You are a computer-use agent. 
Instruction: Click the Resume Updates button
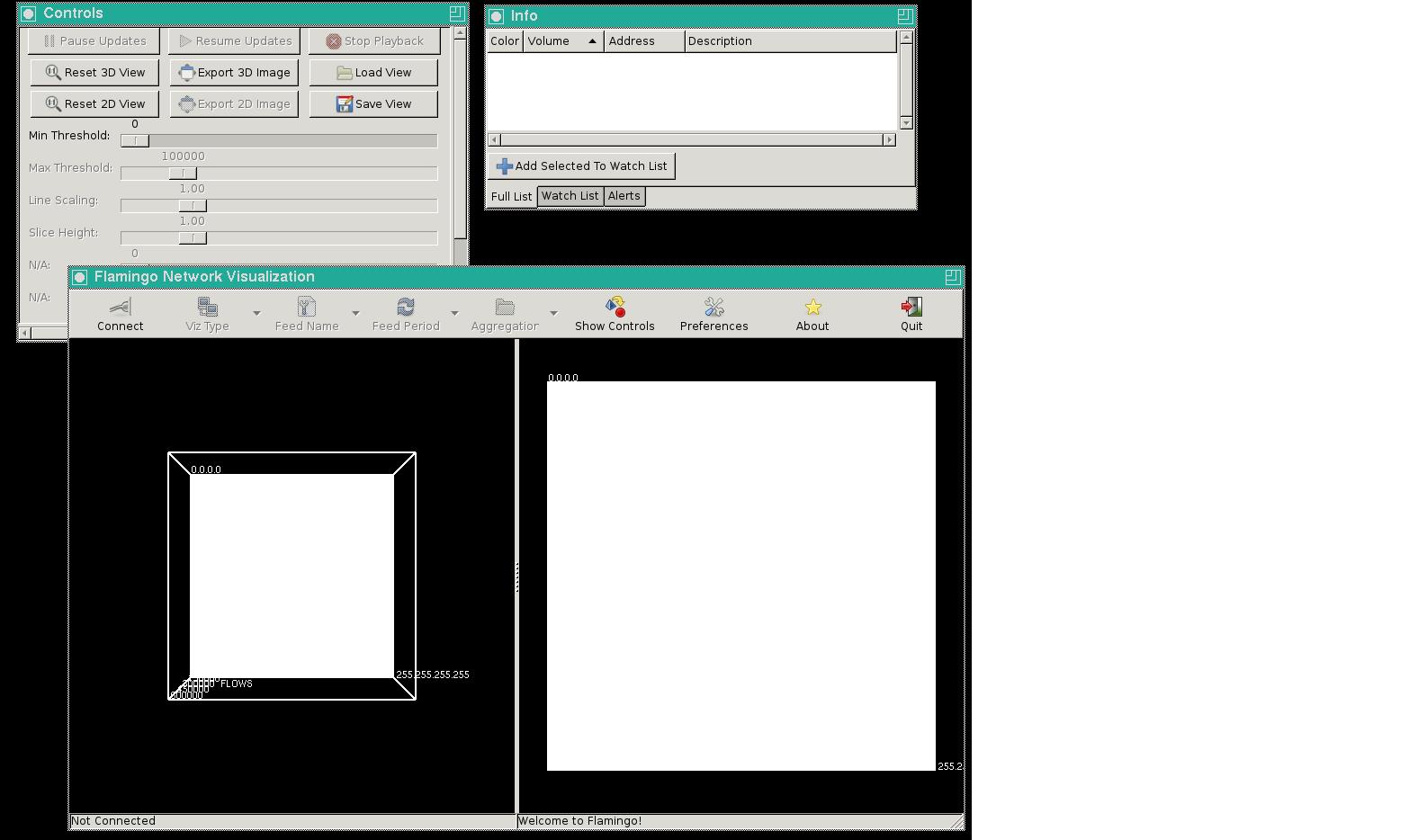coord(235,41)
